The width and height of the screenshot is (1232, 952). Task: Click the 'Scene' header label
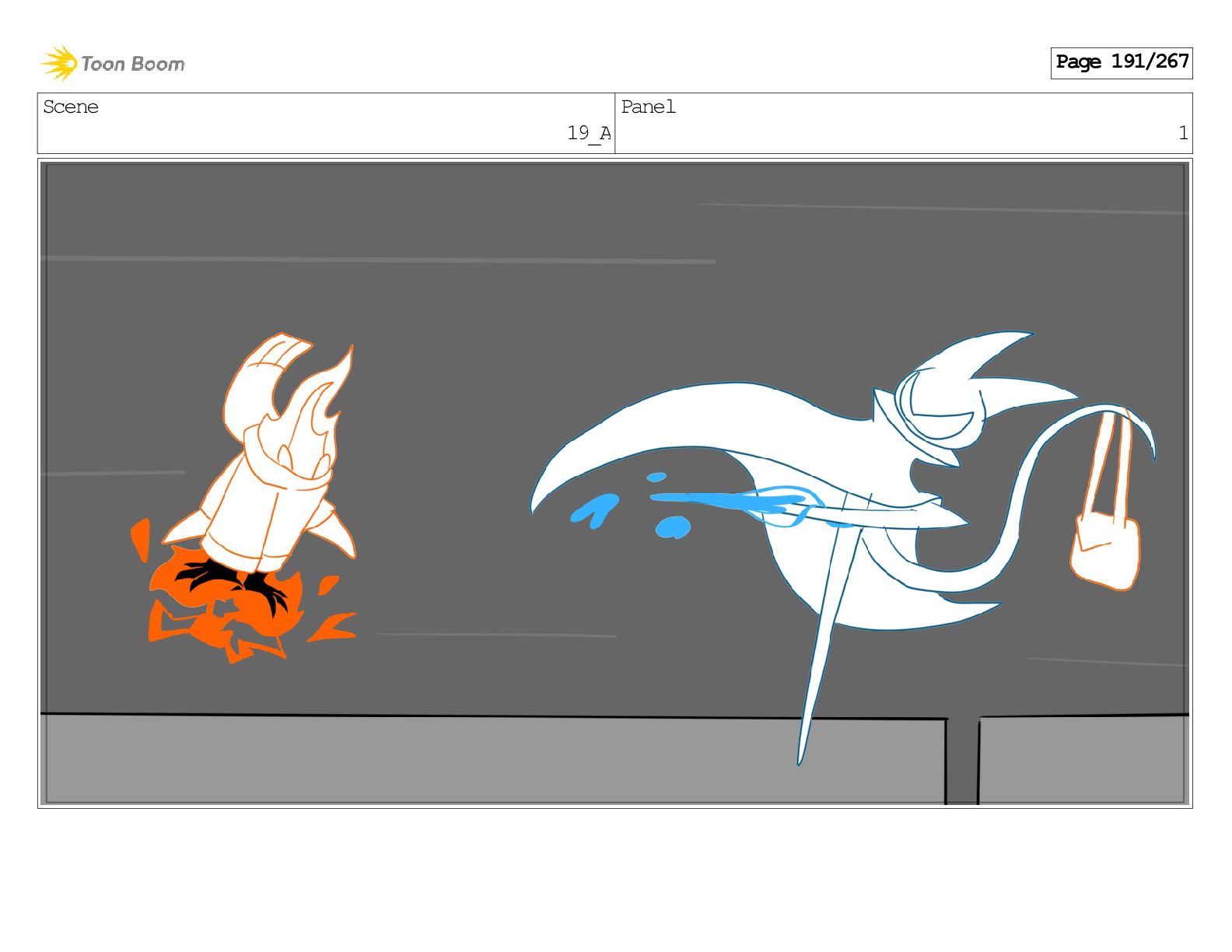(71, 107)
